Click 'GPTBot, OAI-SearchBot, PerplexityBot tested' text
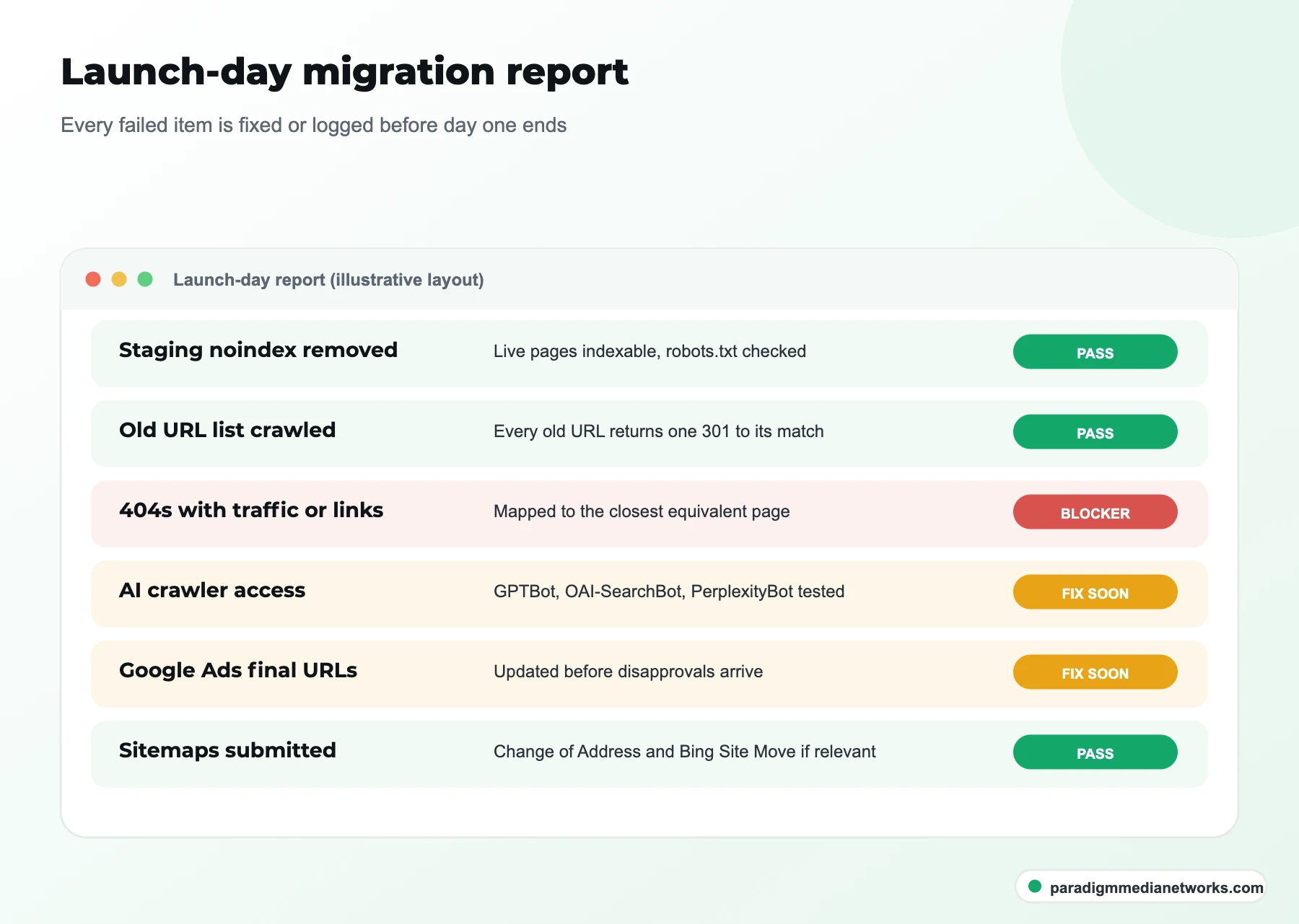Viewport: 1299px width, 924px height. pyautogui.click(x=669, y=591)
